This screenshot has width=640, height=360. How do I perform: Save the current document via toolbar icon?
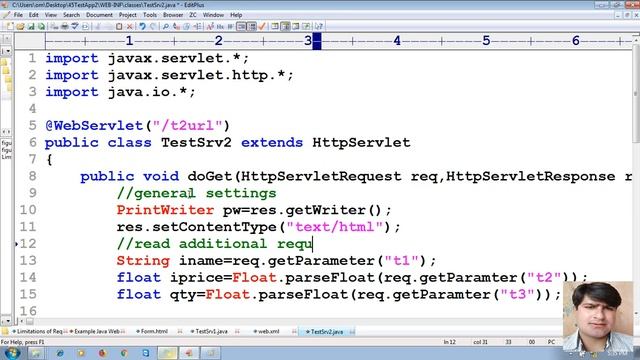tap(31, 27)
